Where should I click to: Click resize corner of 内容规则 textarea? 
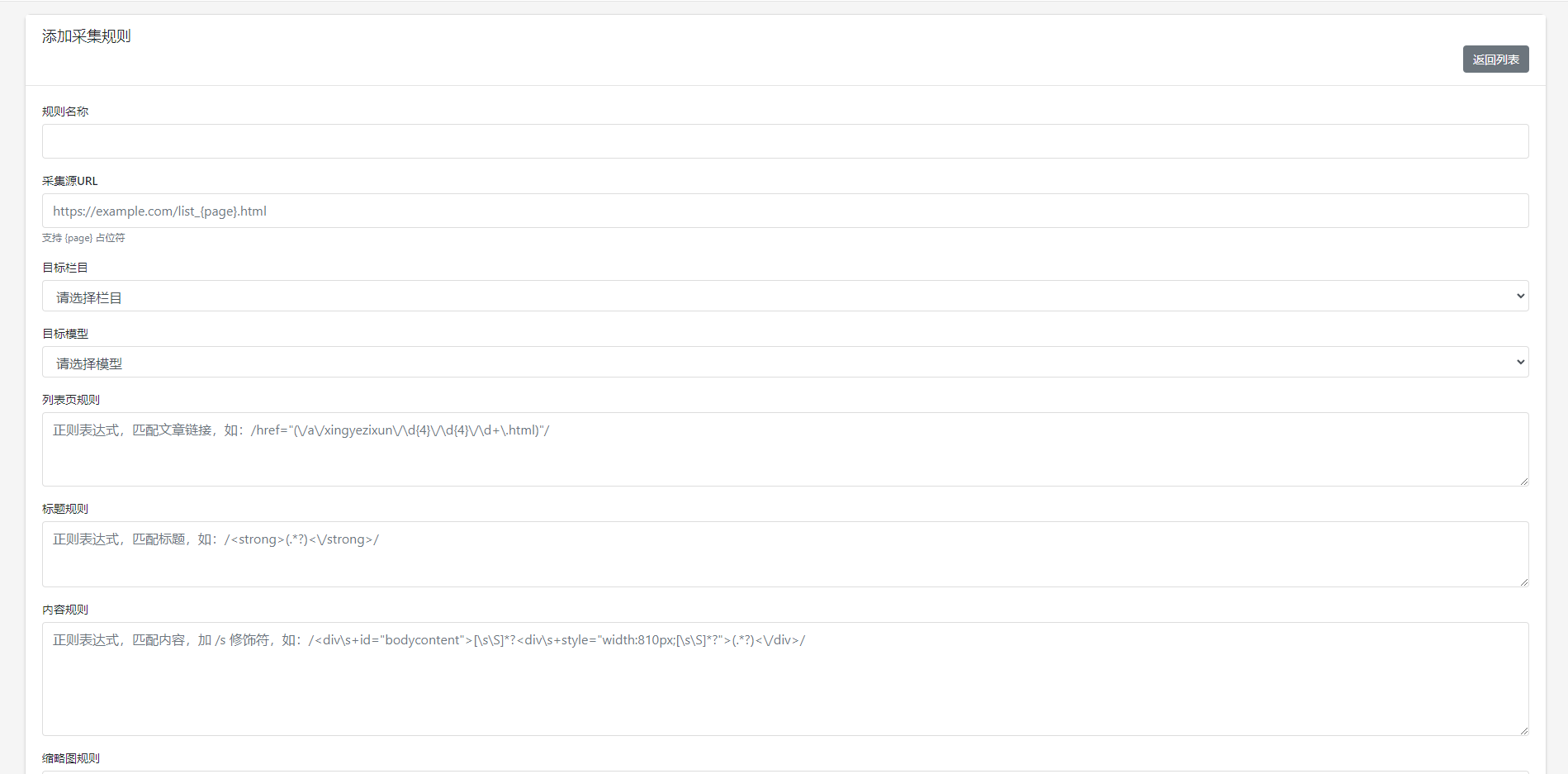point(1523,730)
